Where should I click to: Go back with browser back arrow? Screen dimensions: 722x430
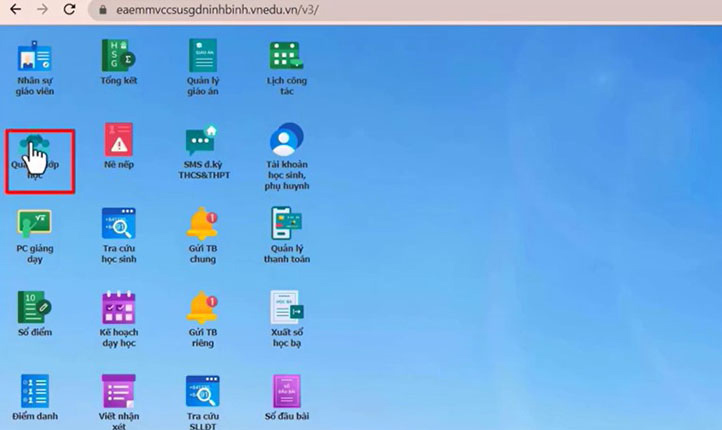point(16,9)
